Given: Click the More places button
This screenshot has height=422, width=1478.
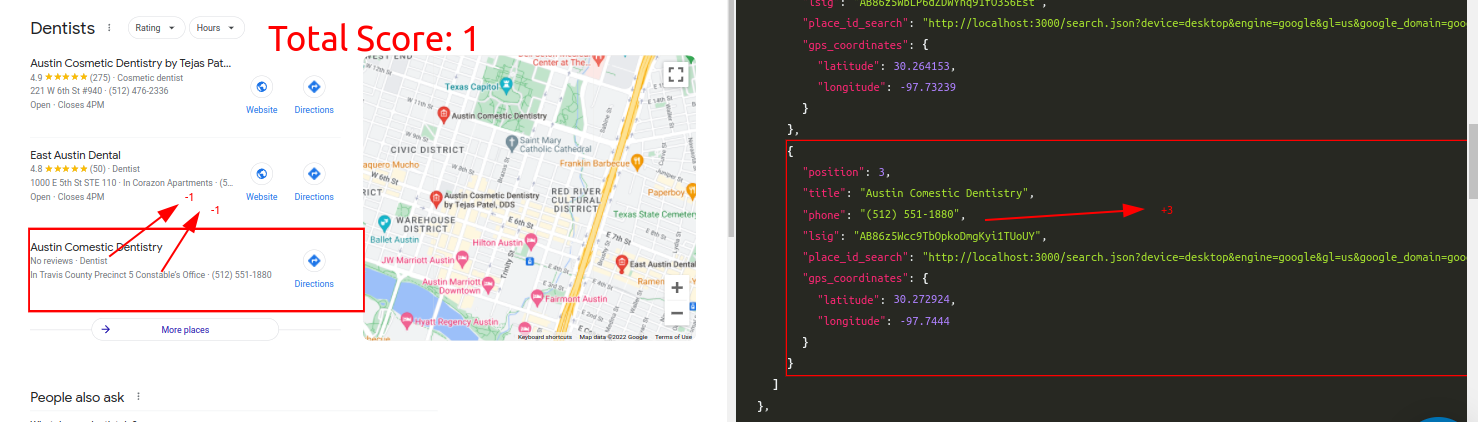Looking at the screenshot, I should (x=185, y=329).
